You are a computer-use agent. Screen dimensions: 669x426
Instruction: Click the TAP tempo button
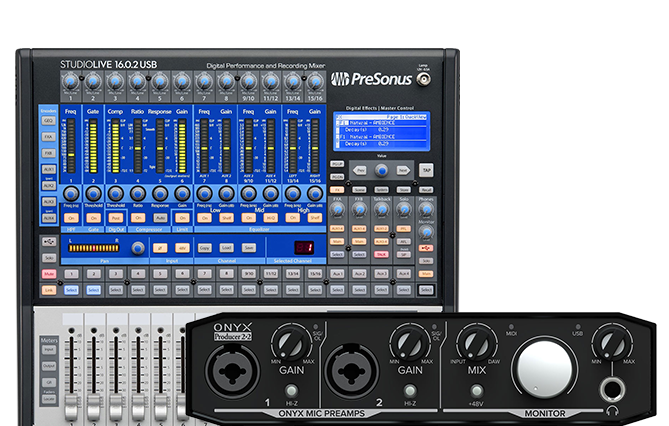point(426,170)
